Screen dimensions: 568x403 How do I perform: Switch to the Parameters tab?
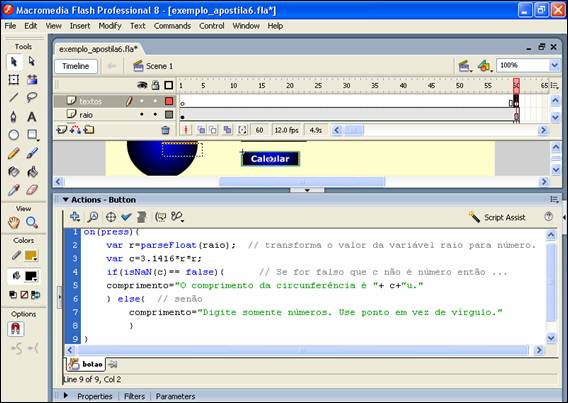click(x=175, y=396)
